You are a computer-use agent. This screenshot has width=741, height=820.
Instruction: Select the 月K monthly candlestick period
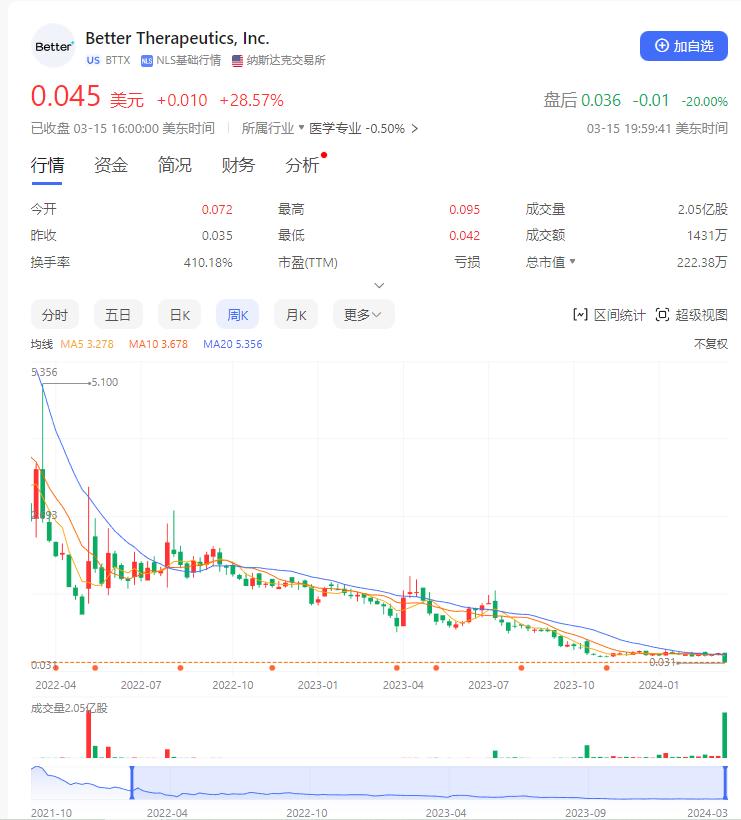point(296,315)
